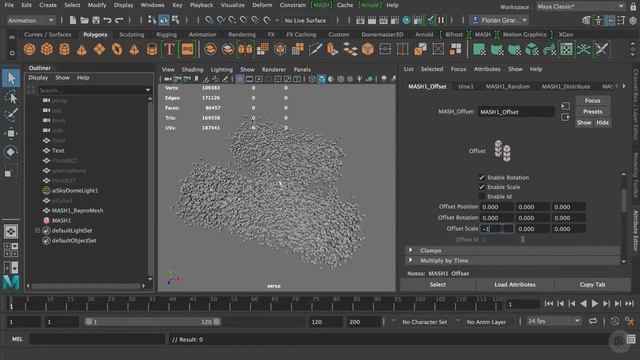
Task: Open the Florian Girar account dropdown
Action: point(499,20)
